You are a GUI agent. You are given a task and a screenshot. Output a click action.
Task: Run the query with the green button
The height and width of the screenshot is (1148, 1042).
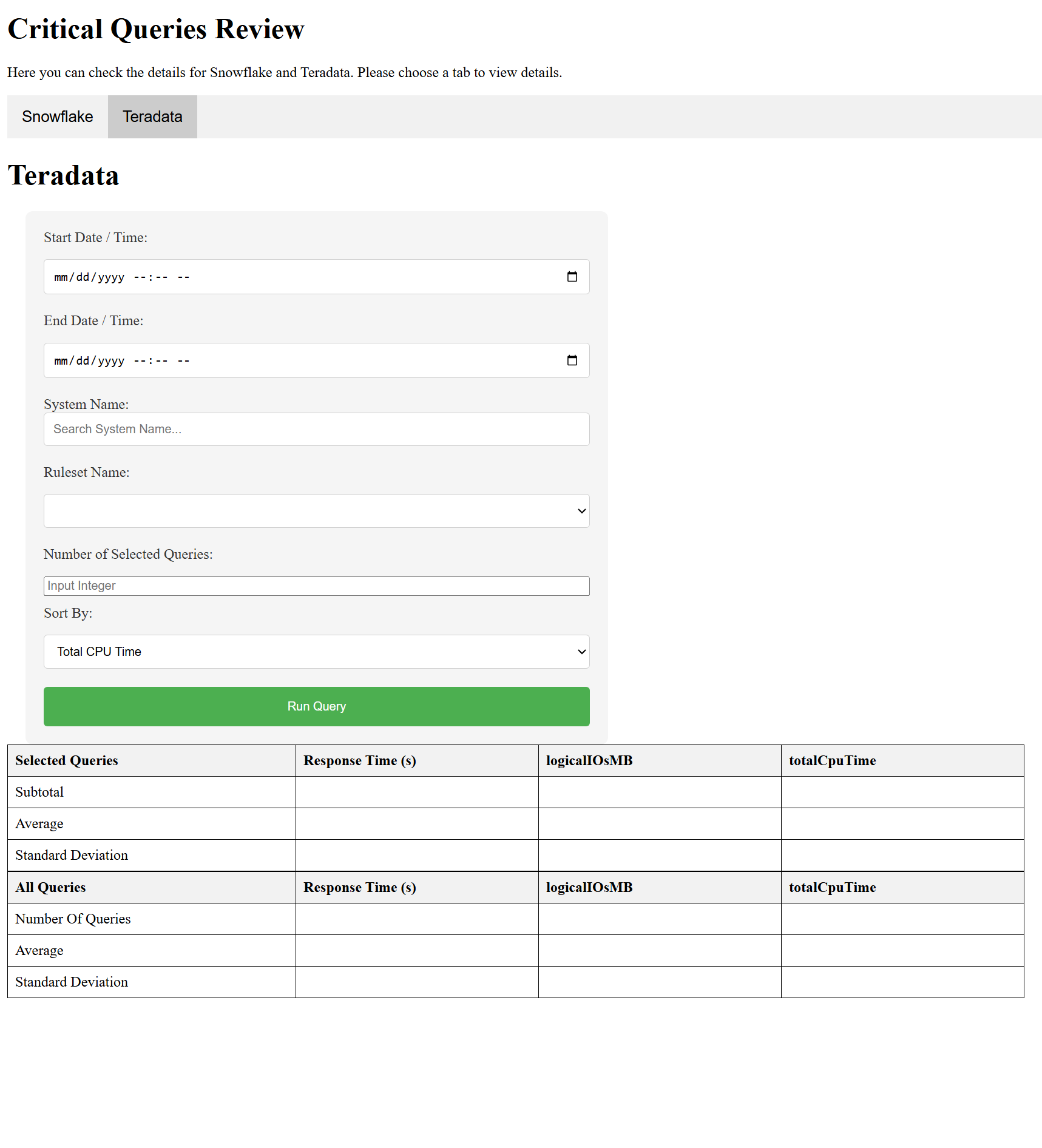point(316,706)
